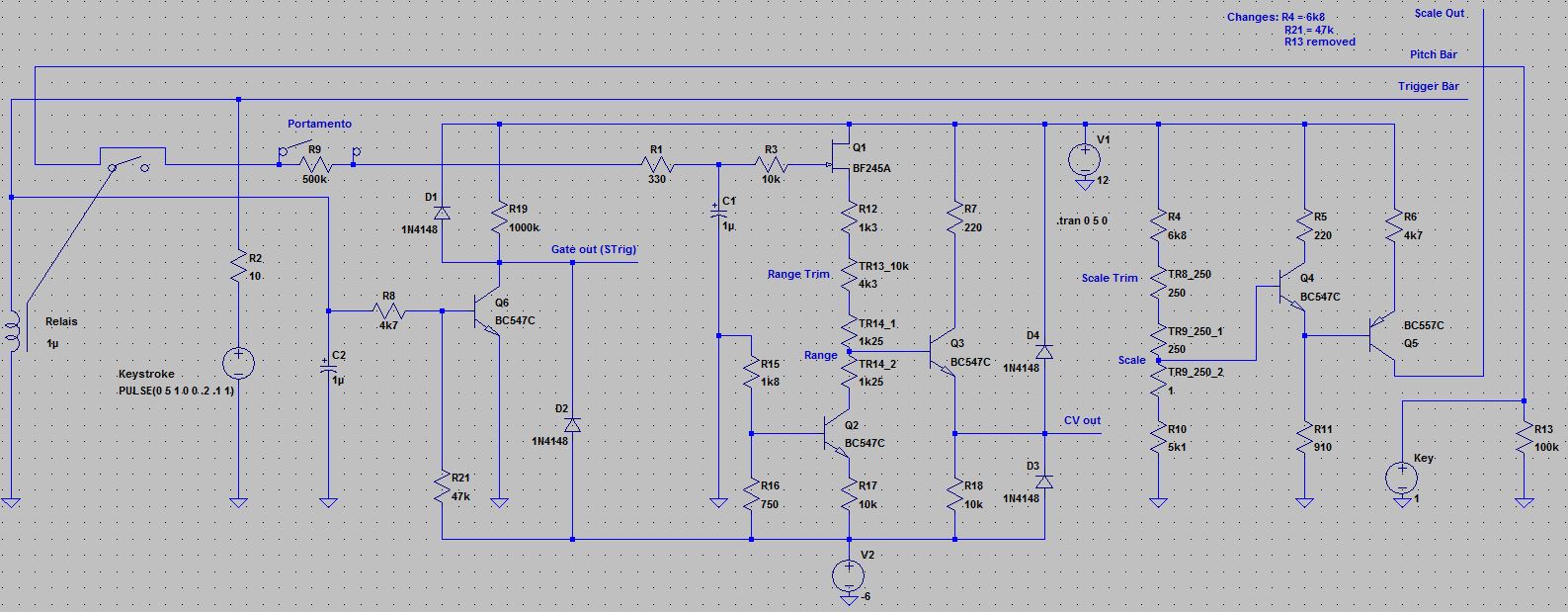This screenshot has height=612, width=1568.
Task: Click the R1 resistor symbol
Action: point(657,164)
